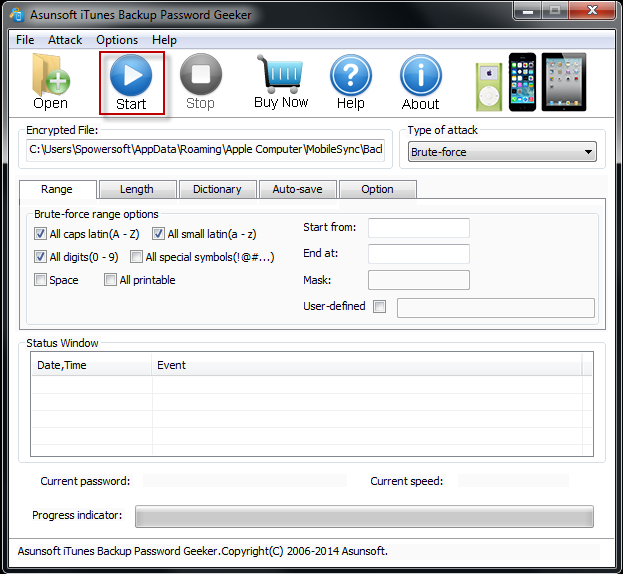The width and height of the screenshot is (623, 574).
Task: Check the All printable option
Action: click(x=110, y=280)
